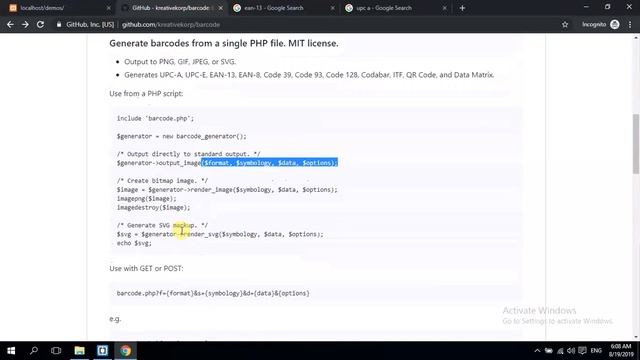Open Windows taskbar search
This screenshot has width=640, height=360.
pyautogui.click(x=34, y=351)
